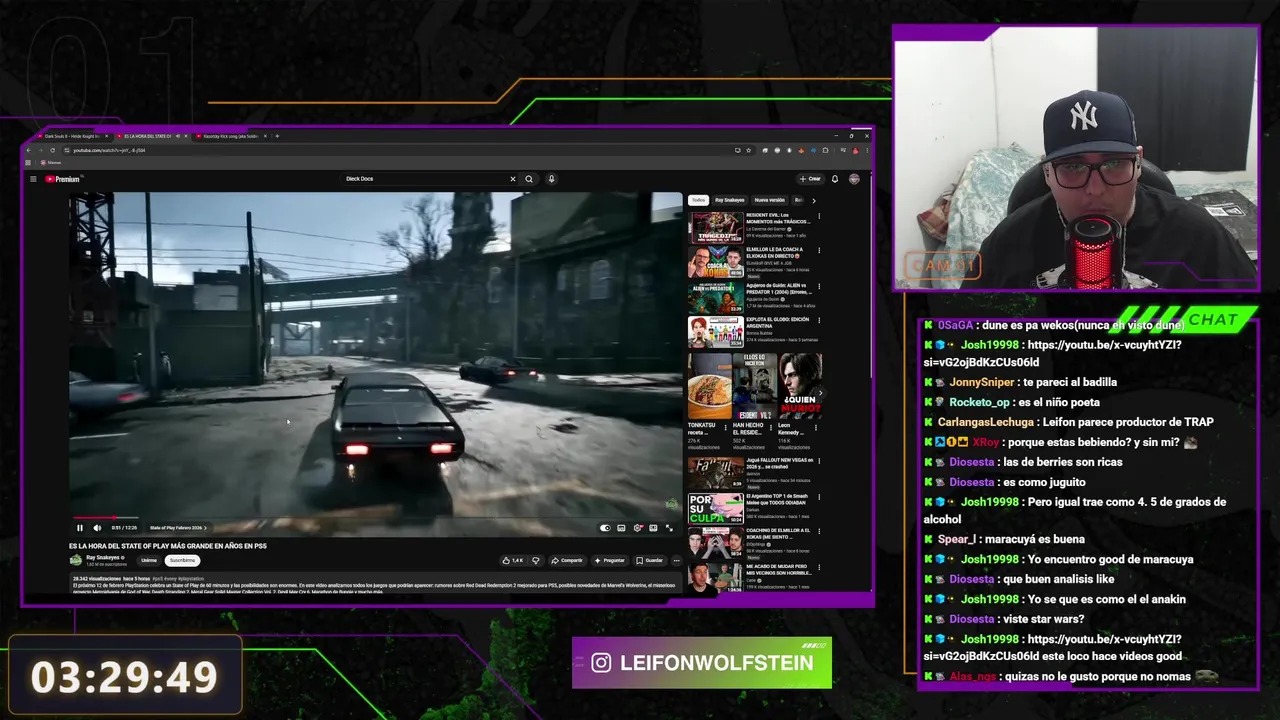
Task: Click the Suscribirme button
Action: [x=182, y=560]
